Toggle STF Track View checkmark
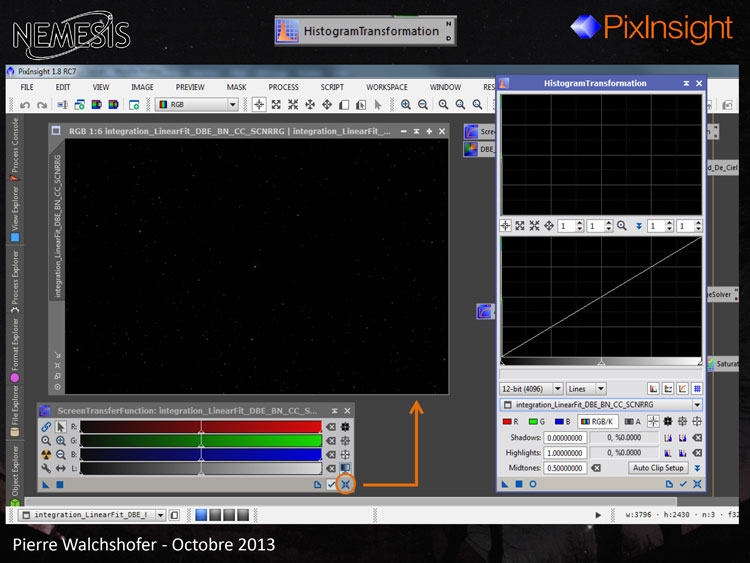The height and width of the screenshot is (563, 750). [331, 485]
